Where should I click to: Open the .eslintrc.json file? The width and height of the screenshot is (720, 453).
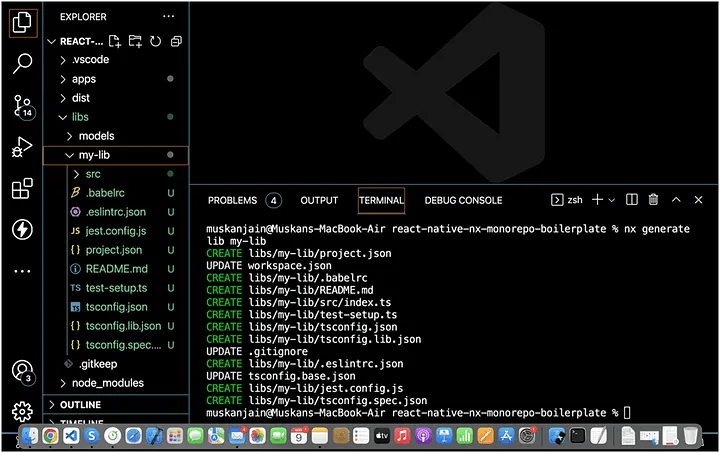click(x=116, y=212)
